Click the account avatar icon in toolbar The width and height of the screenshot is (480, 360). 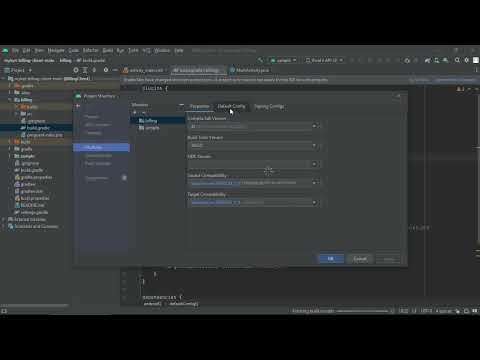tap(476, 60)
